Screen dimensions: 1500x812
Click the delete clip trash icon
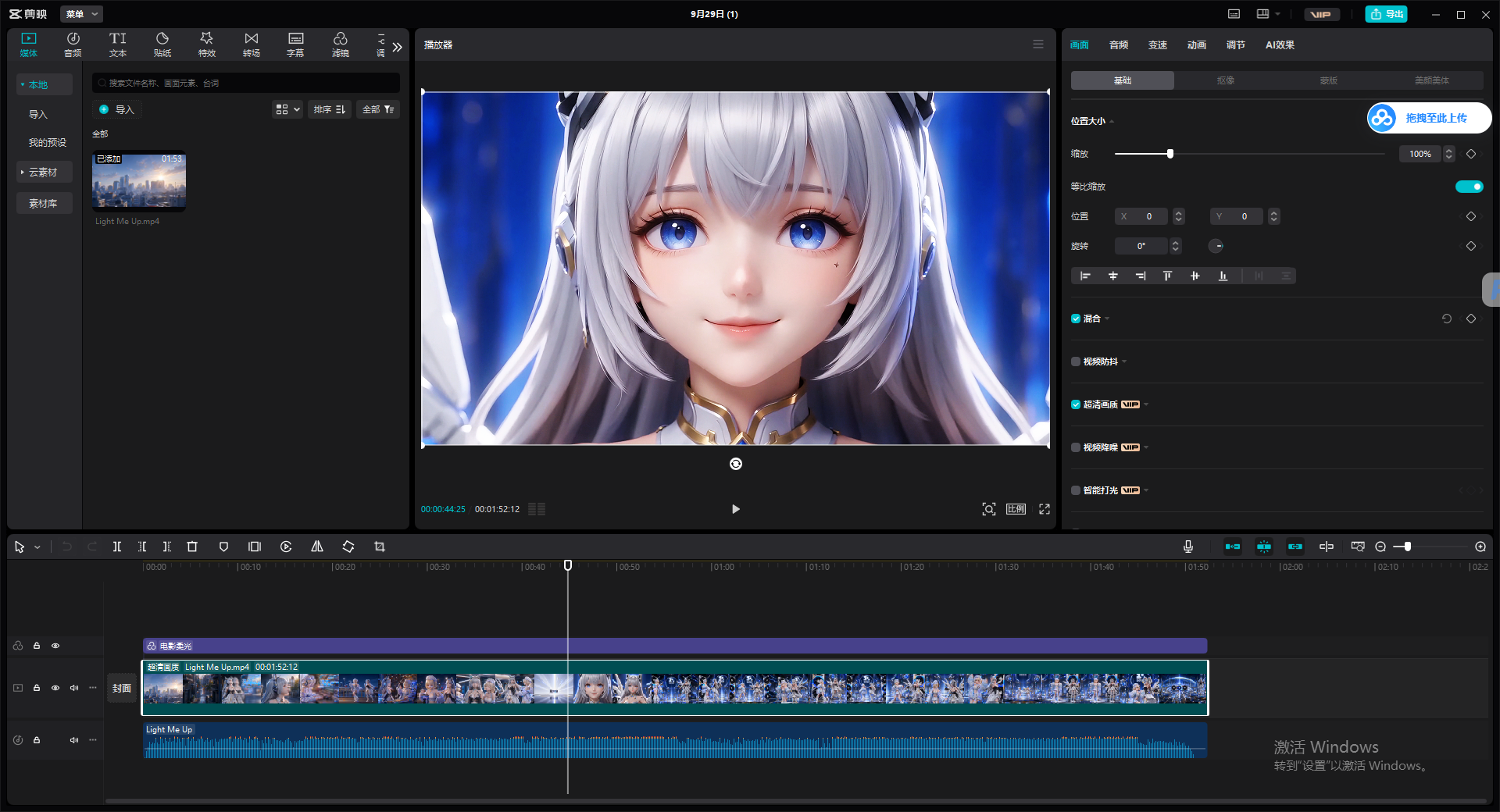click(x=192, y=547)
